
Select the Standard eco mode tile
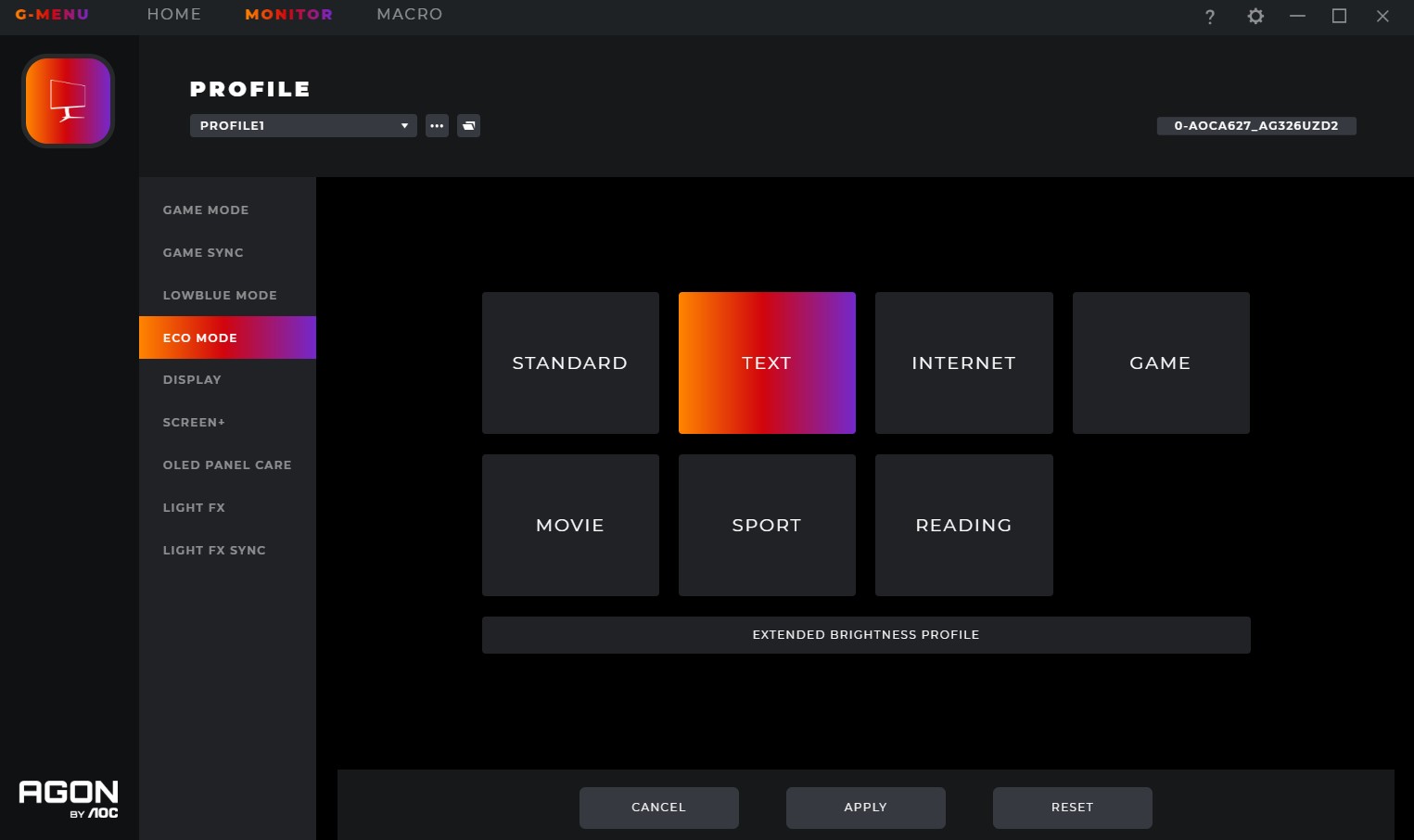[x=570, y=363]
